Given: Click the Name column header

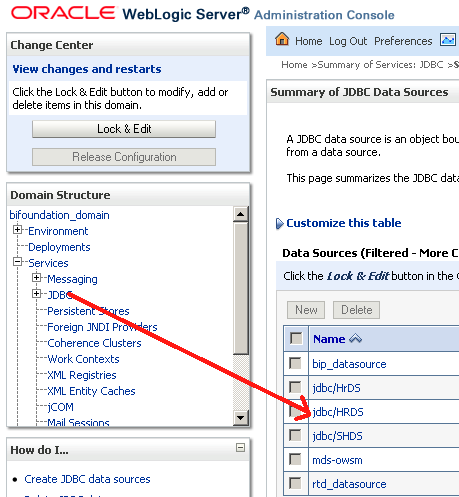Looking at the screenshot, I should (x=329, y=339).
